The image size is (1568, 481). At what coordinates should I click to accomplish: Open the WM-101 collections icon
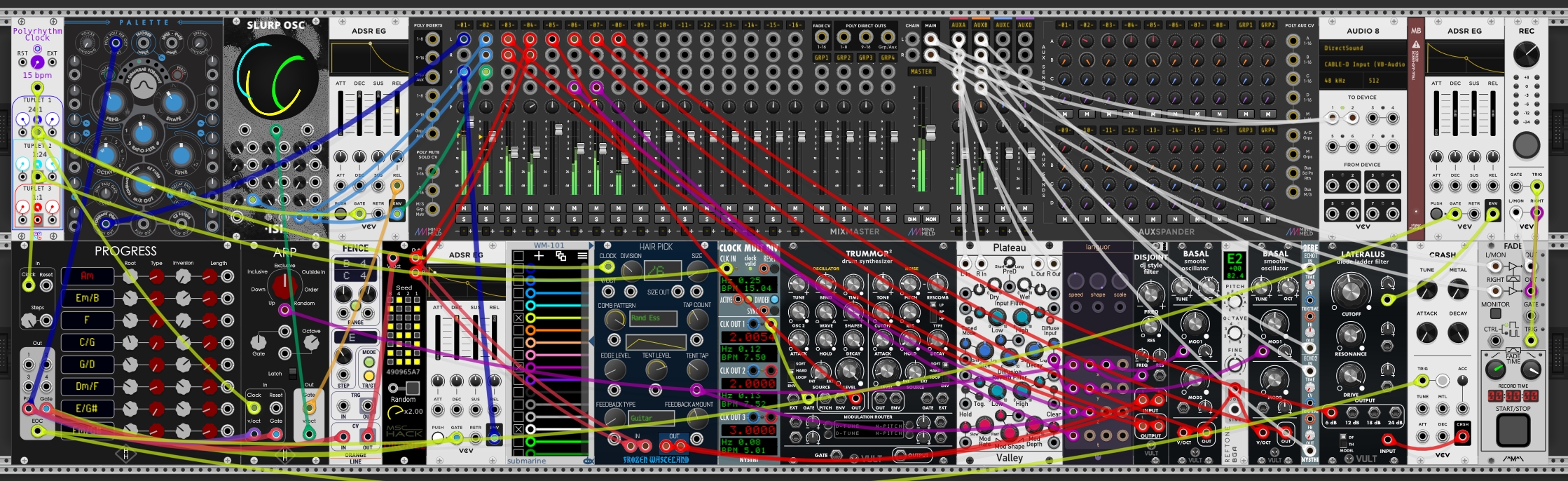pos(561,257)
